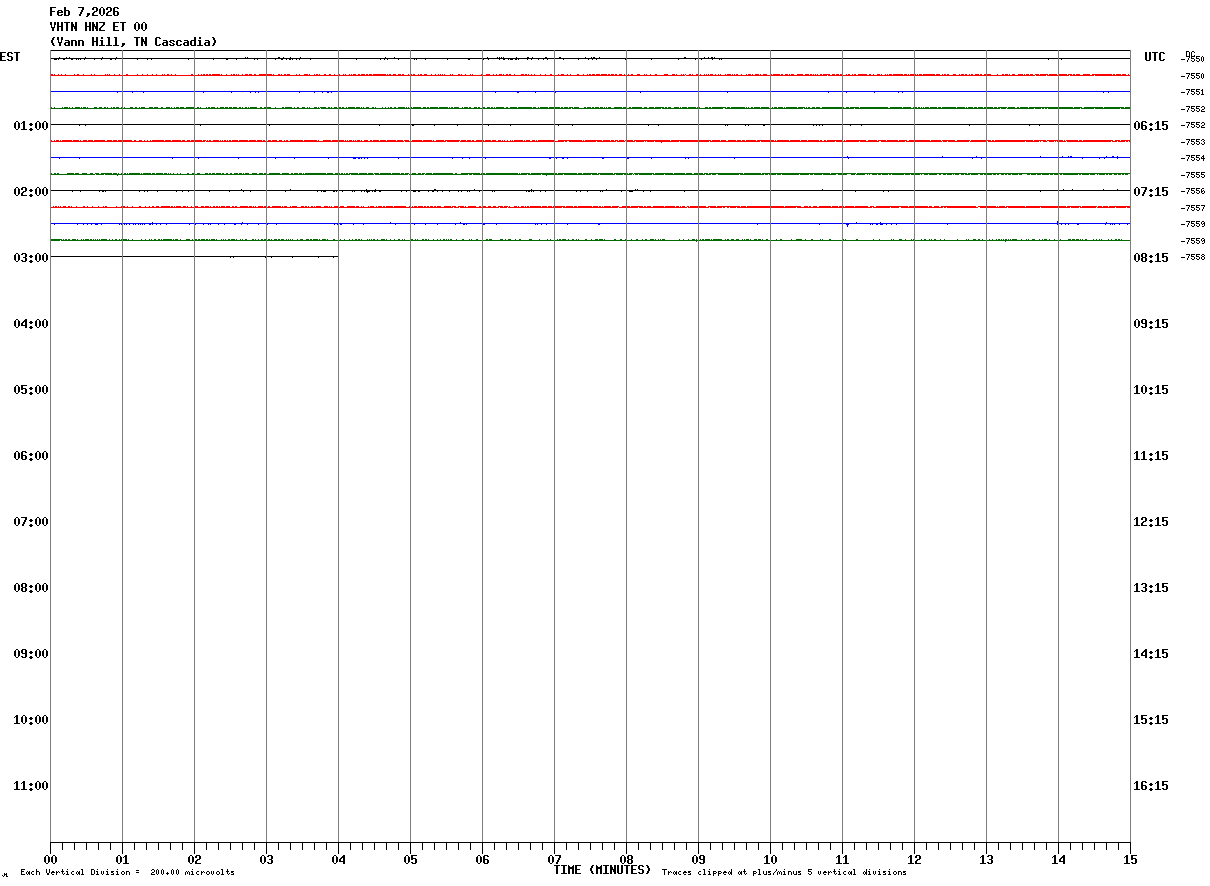Click the Each Vertical Division scale note
This screenshot has height=886, width=1210.
pyautogui.click(x=127, y=872)
